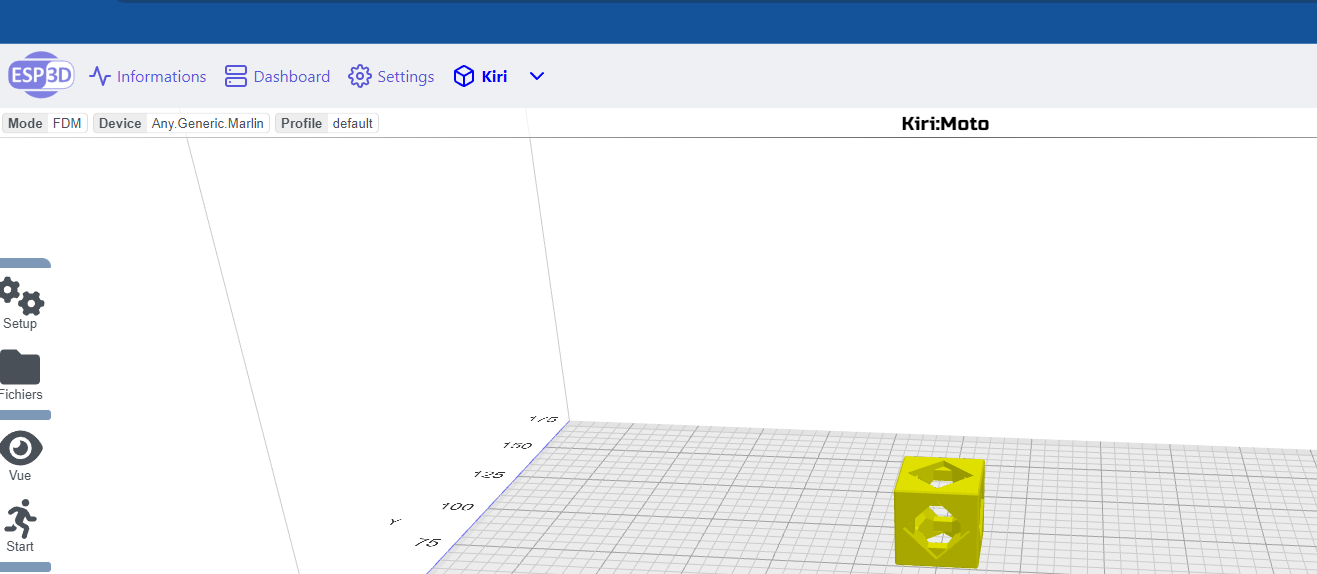Screen dimensions: 1317x574
Task: Open the Any.Generic.Marlin device selector
Action: coord(207,123)
